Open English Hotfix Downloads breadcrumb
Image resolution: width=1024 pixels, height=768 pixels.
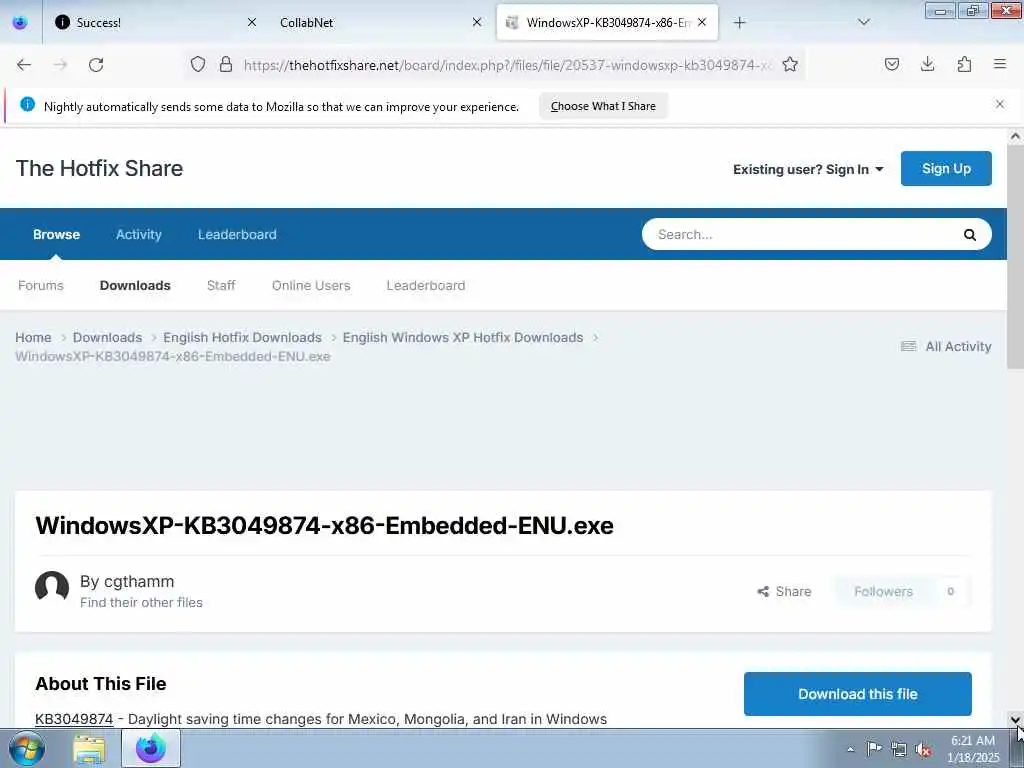click(242, 338)
